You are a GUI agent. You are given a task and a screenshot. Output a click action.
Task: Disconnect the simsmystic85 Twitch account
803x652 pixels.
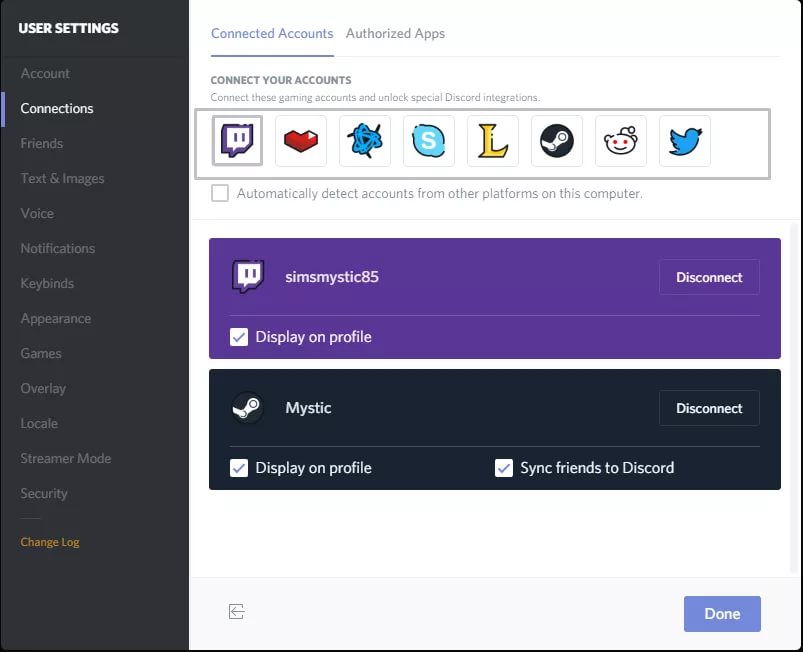click(x=709, y=277)
